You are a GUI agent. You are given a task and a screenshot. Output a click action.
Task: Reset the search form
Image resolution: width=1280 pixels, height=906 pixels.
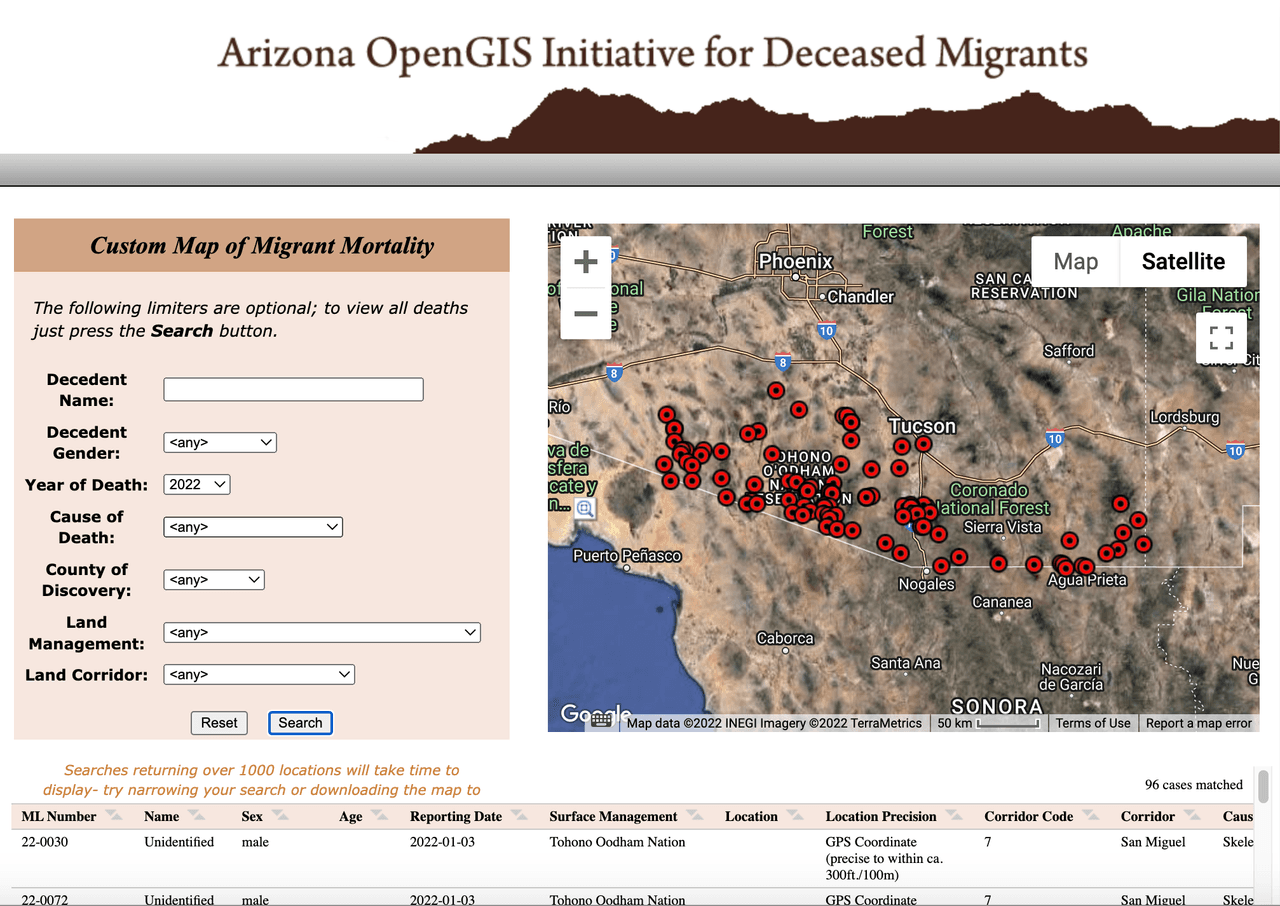point(219,722)
